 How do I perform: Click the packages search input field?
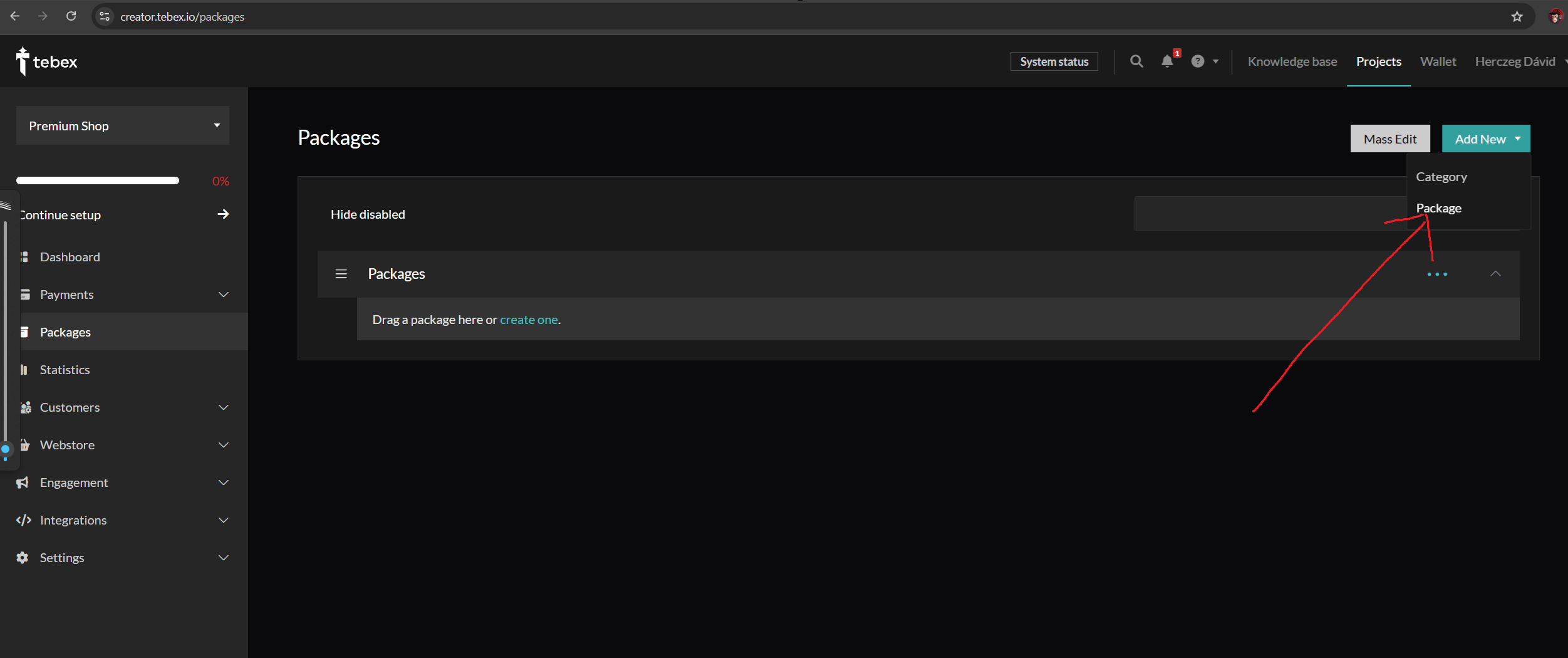coord(1265,214)
